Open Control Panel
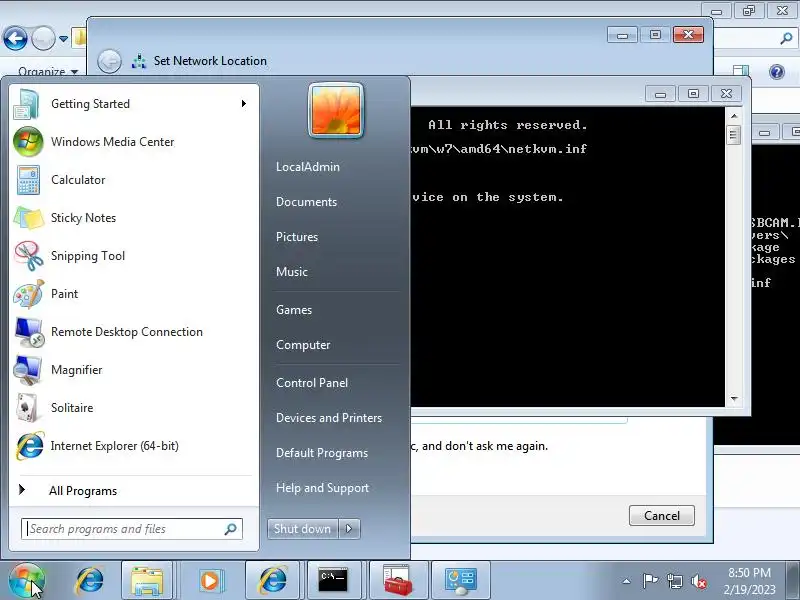This screenshot has height=600, width=800. pyautogui.click(x=312, y=383)
